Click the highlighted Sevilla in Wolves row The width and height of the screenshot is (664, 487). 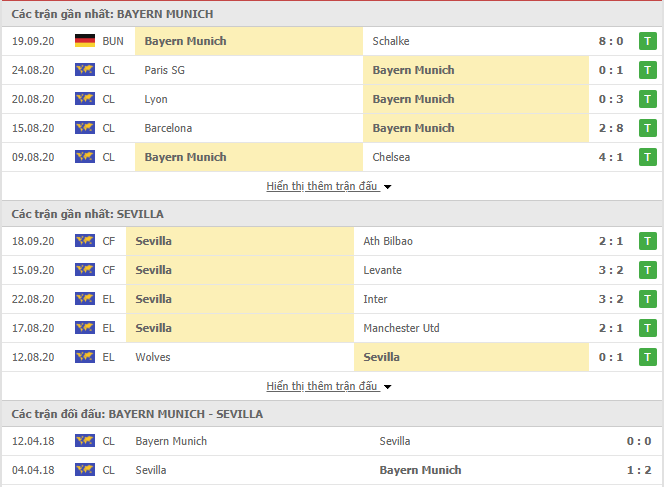coord(381,357)
